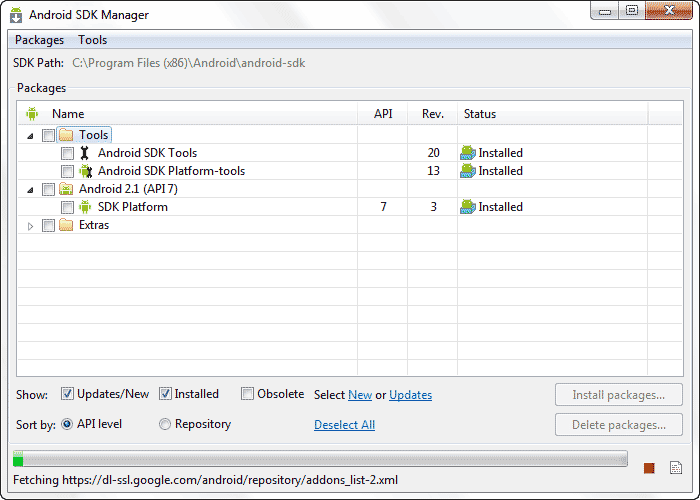Click the SDK Platform android icon
The image size is (700, 500).
[85, 207]
